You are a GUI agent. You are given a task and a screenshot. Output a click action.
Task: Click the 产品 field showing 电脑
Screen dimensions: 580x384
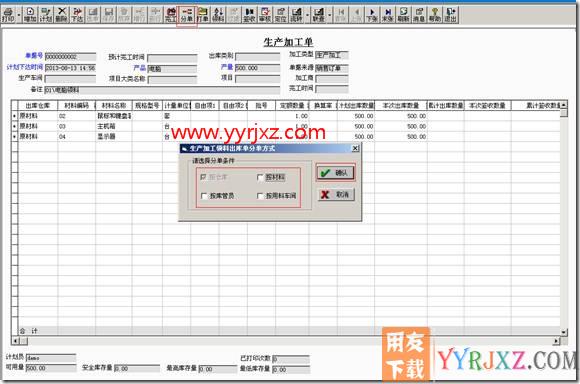pyautogui.click(x=172, y=69)
